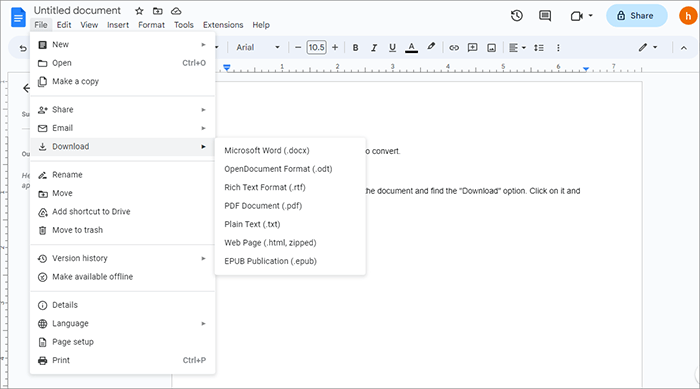Open the Tools menu
This screenshot has width=700, height=389.
click(x=183, y=25)
